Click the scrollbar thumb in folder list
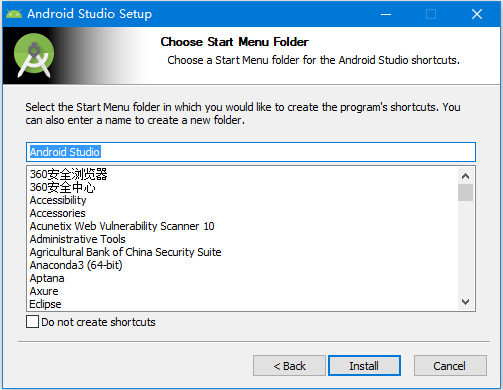Viewport: 503px width, 390px height. click(x=466, y=192)
